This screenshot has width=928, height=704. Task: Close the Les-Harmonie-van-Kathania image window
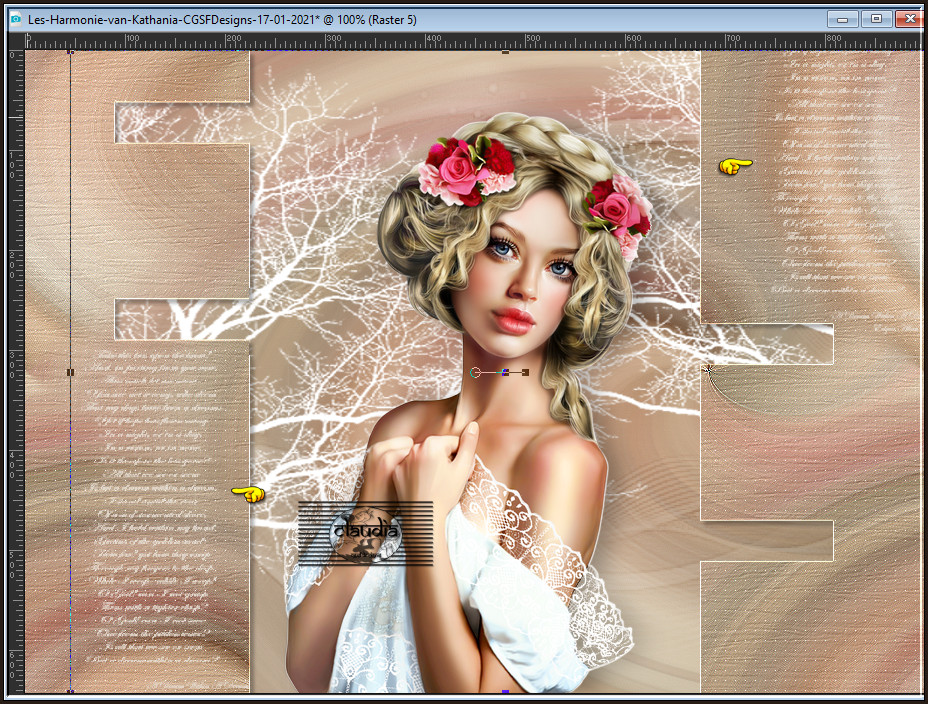point(910,19)
